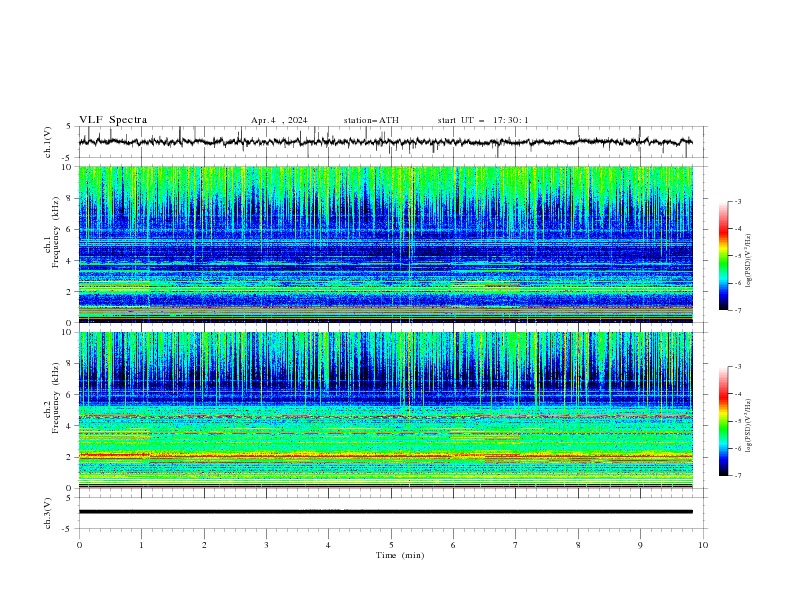Click the "-7" label on ch.2 colorbar

point(737,476)
